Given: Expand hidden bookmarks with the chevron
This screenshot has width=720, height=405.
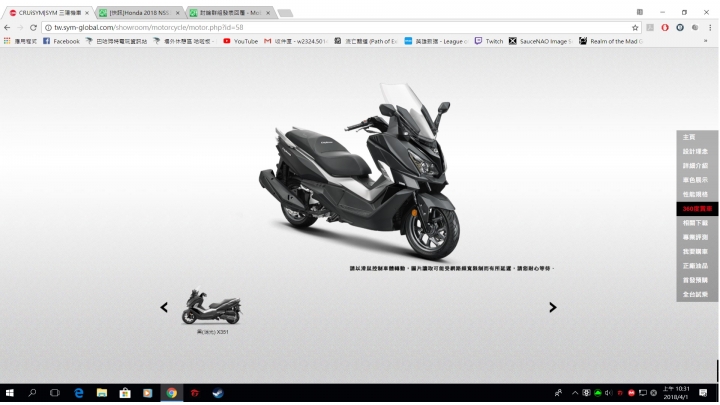Looking at the screenshot, I should point(705,41).
